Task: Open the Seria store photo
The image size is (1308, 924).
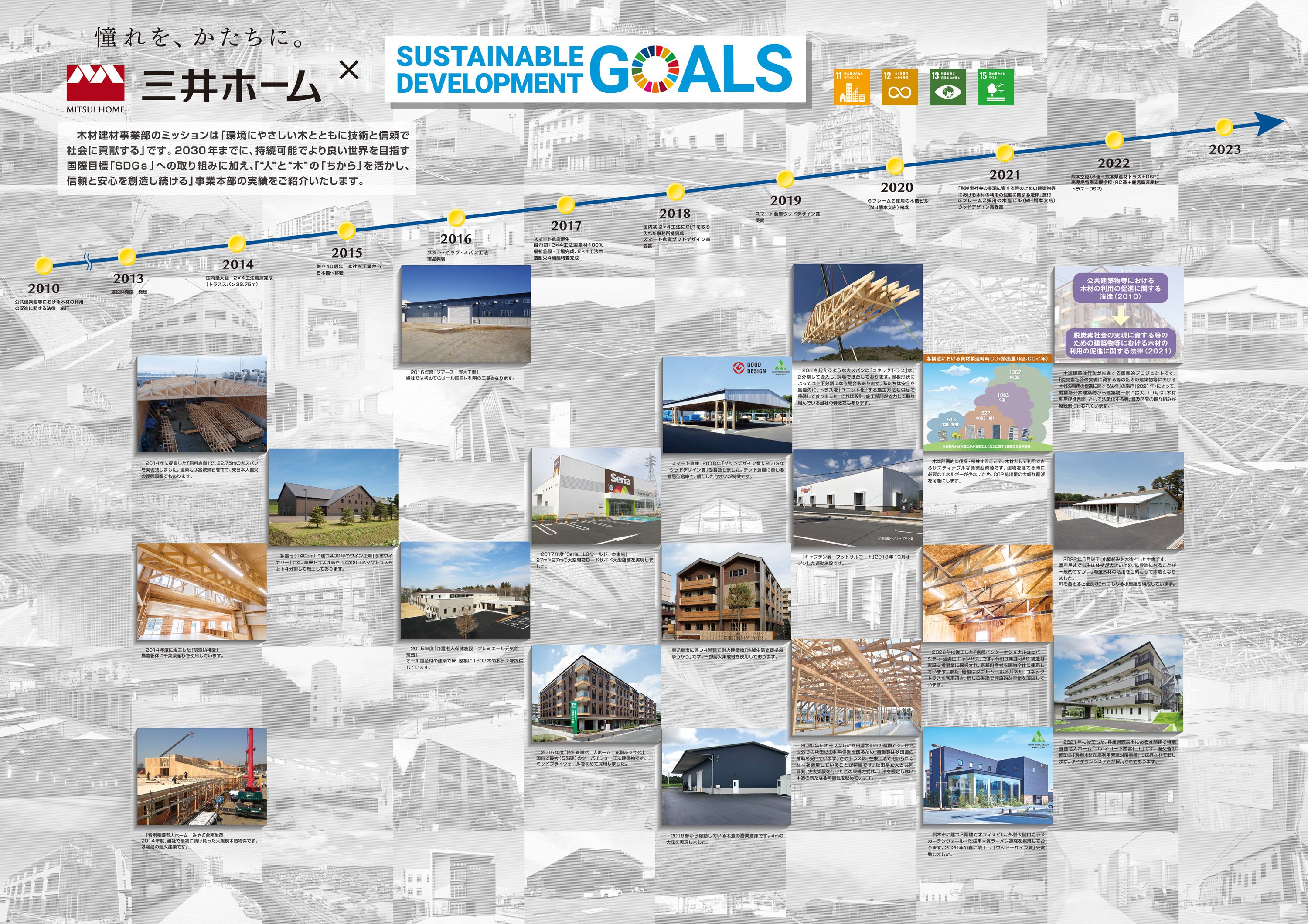Action: coord(596,496)
